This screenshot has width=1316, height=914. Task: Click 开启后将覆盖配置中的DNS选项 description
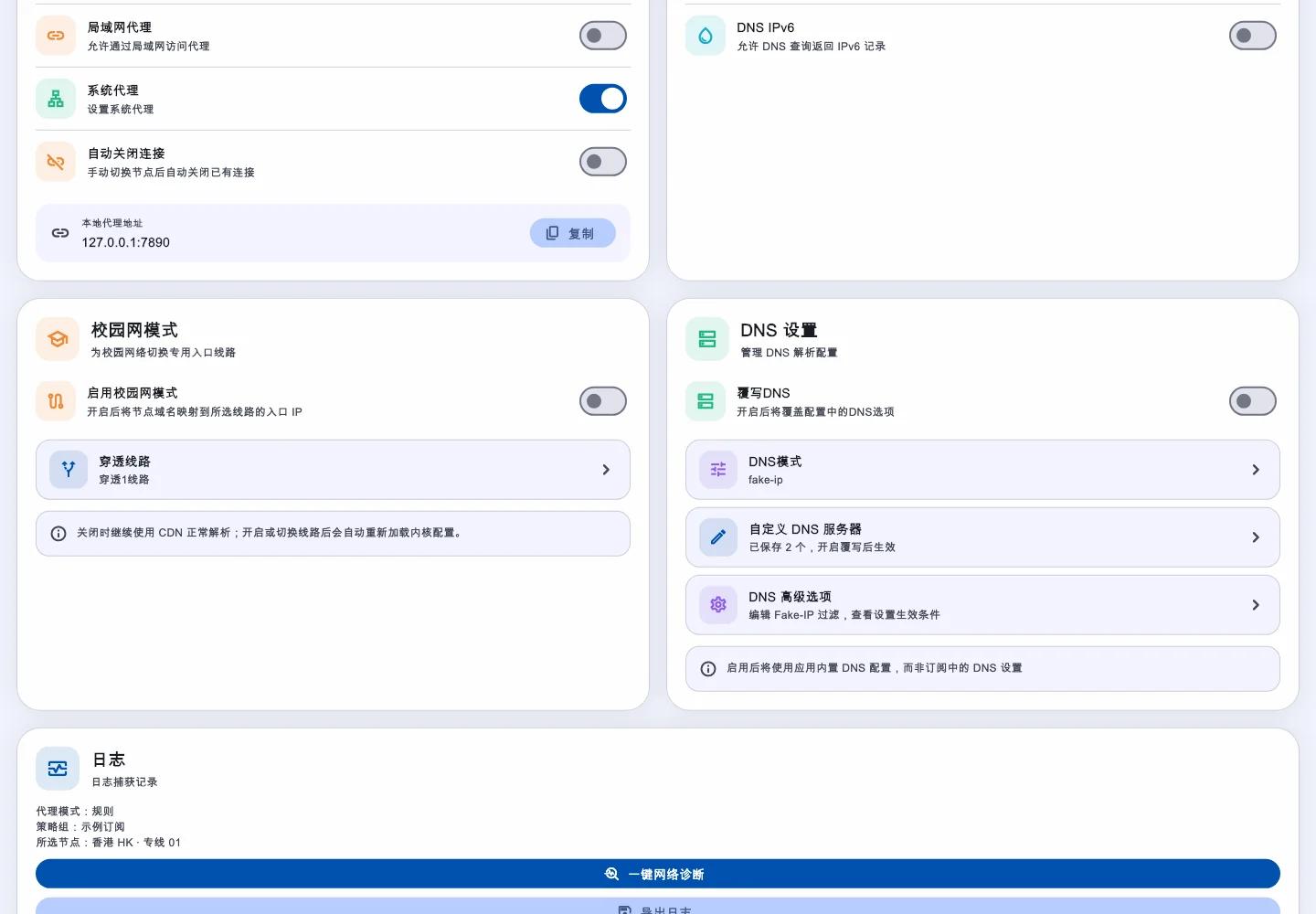pyautogui.click(x=815, y=412)
